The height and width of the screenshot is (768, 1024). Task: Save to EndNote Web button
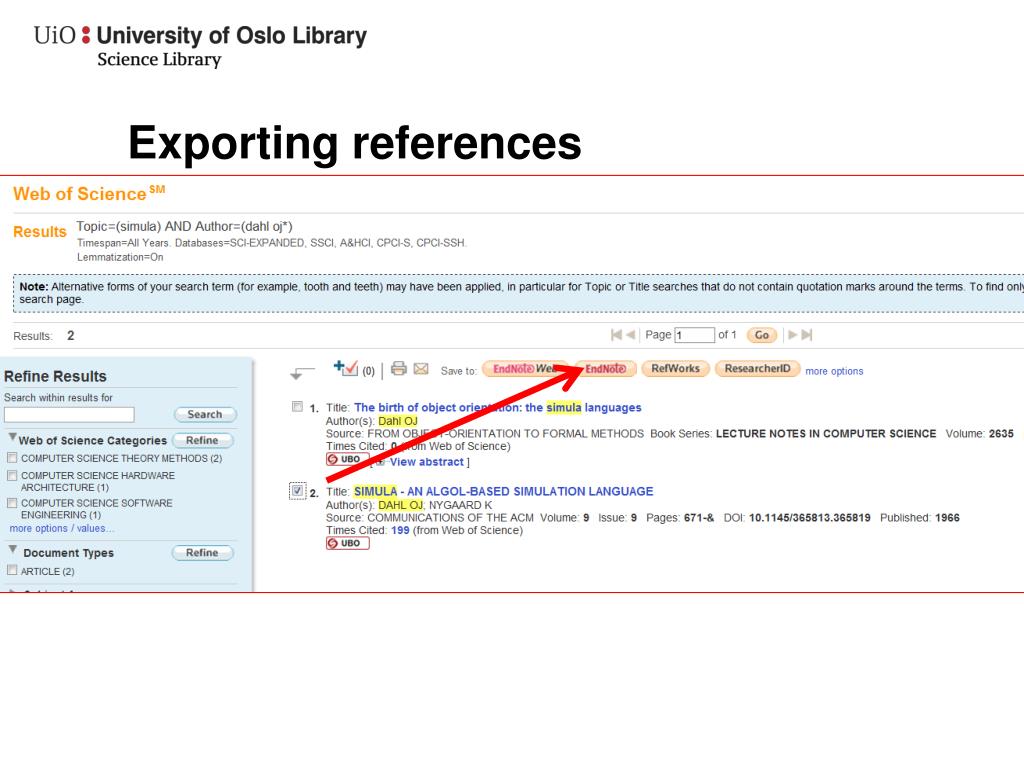pos(525,369)
